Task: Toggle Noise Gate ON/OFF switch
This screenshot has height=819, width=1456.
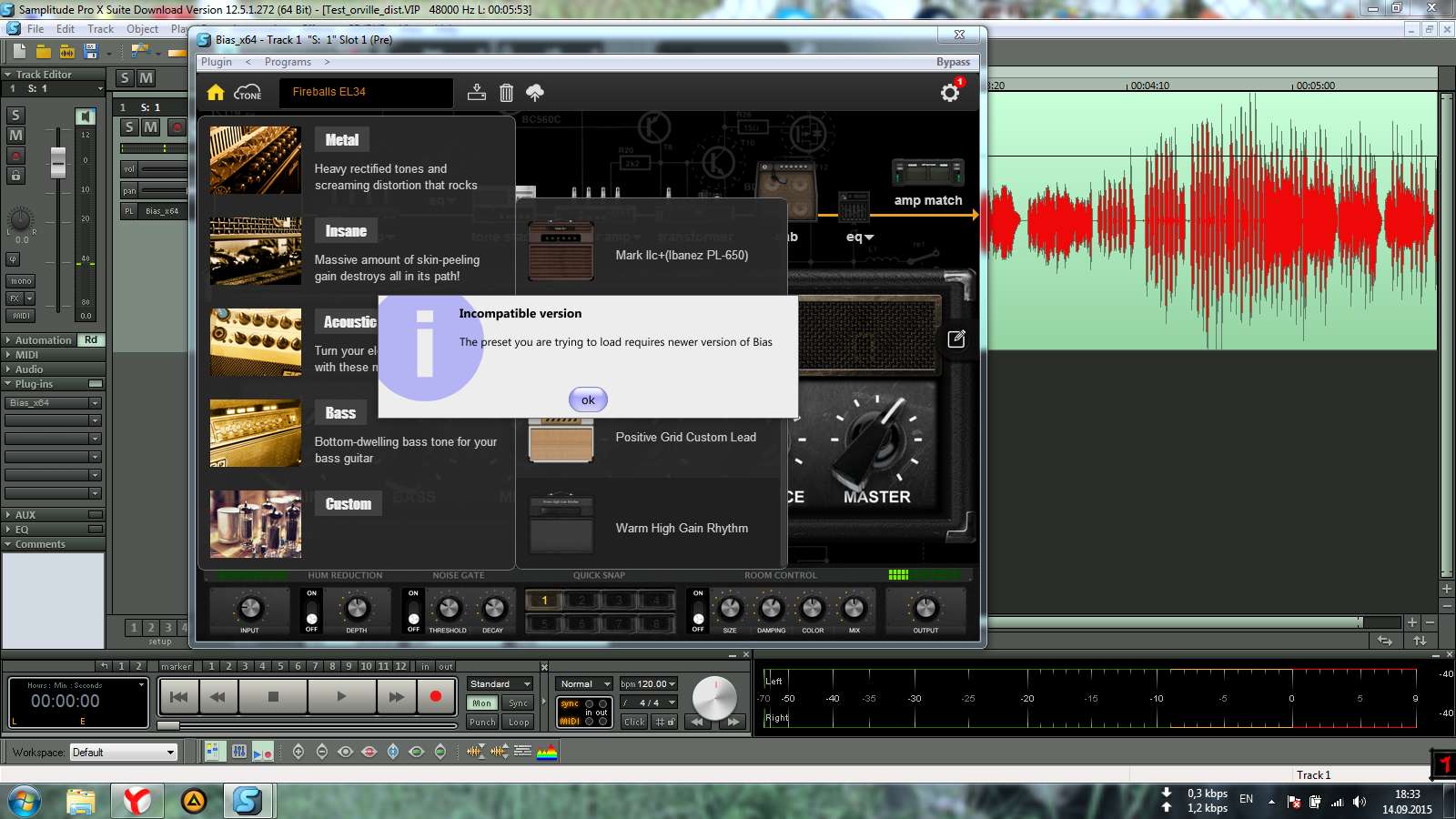Action: (x=413, y=612)
